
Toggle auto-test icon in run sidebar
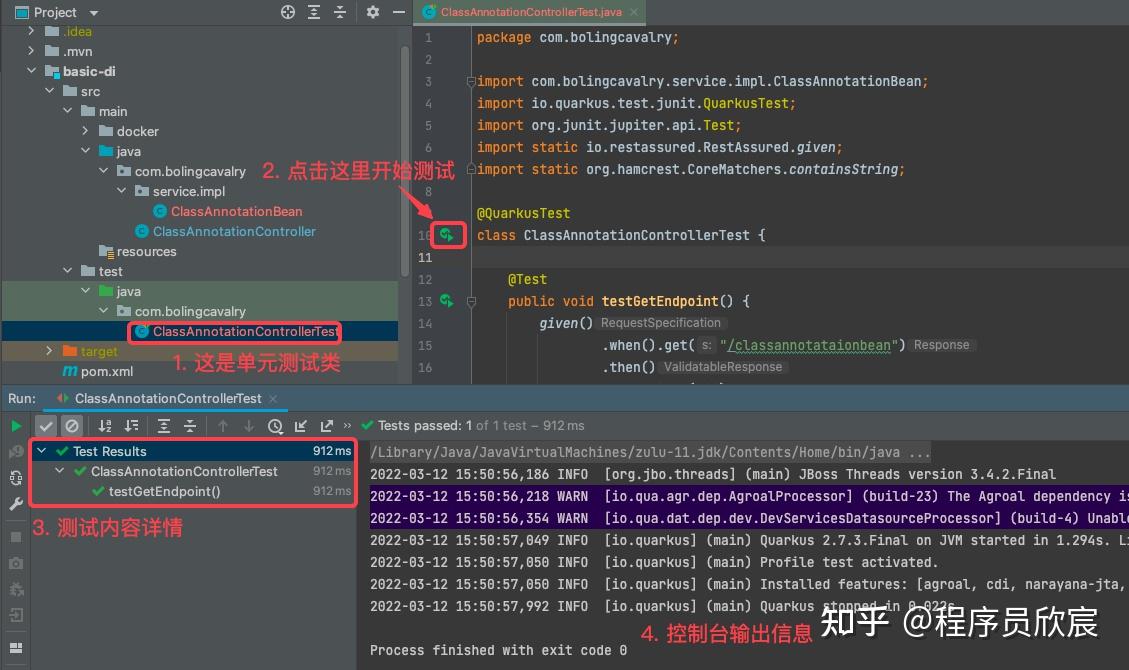pos(16,478)
